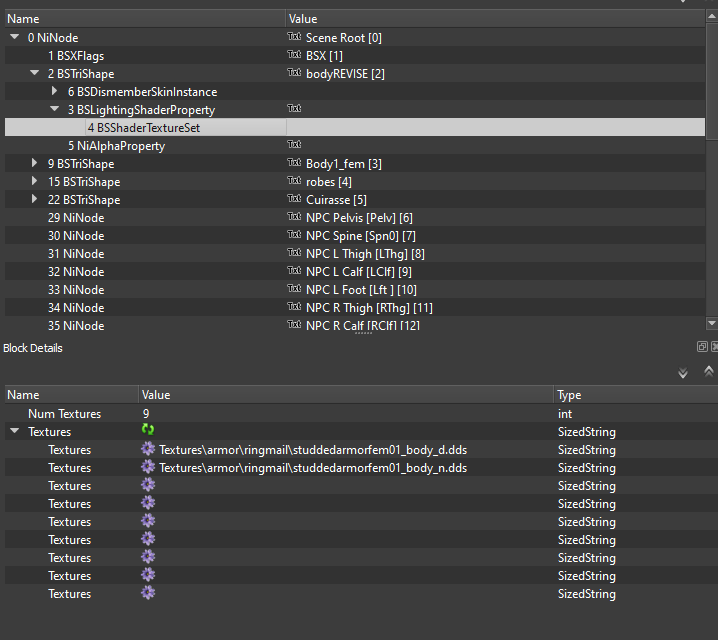Click the Txt icon beside robes [4]
The width and height of the screenshot is (718, 640).
pyautogui.click(x=294, y=180)
